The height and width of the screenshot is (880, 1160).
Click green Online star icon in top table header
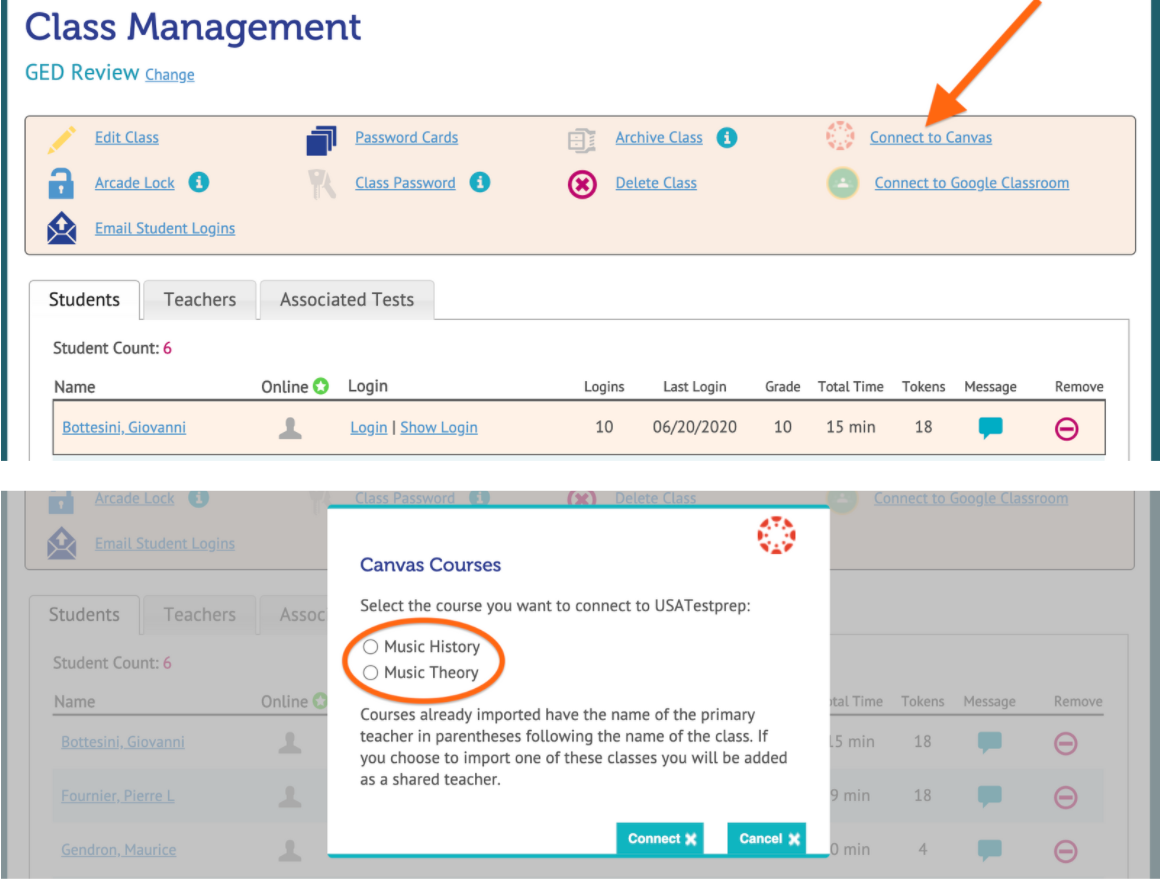pyautogui.click(x=320, y=386)
